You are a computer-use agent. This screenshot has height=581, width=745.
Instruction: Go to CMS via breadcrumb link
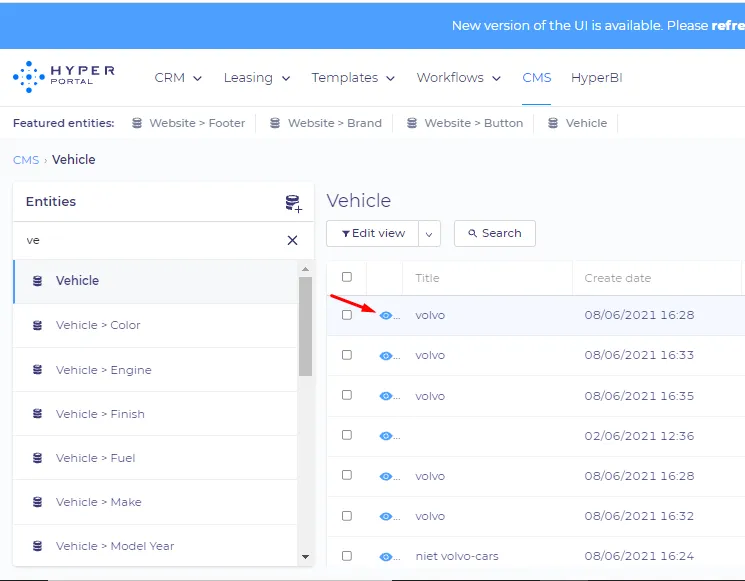tap(26, 160)
